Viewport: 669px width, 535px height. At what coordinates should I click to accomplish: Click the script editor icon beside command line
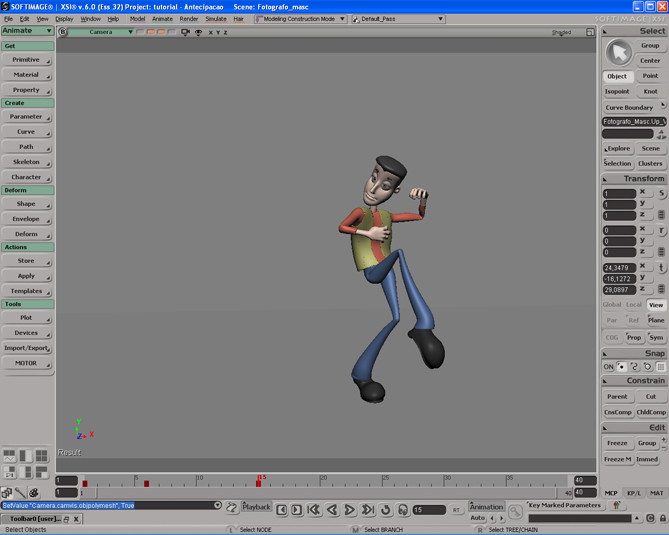[232, 507]
